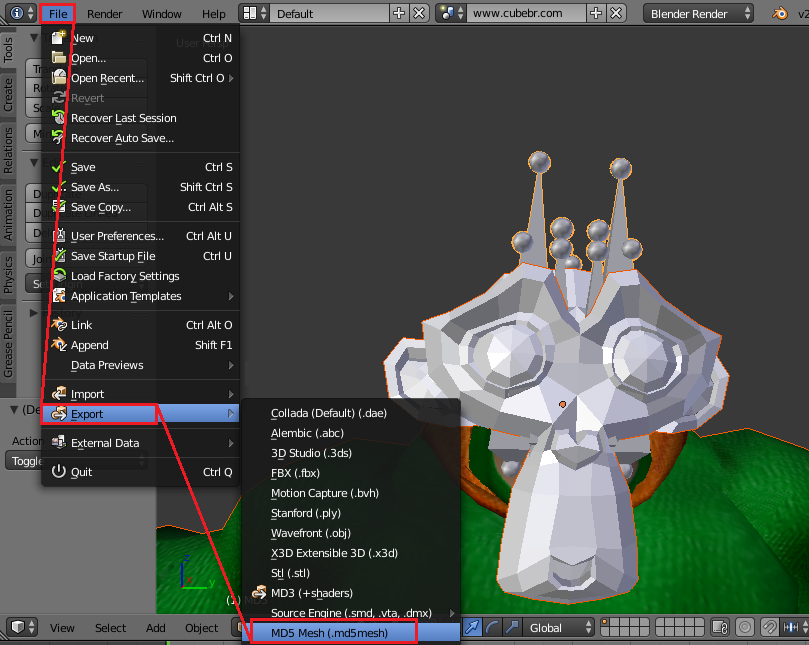Export as FBX (.fbx)

(351, 473)
